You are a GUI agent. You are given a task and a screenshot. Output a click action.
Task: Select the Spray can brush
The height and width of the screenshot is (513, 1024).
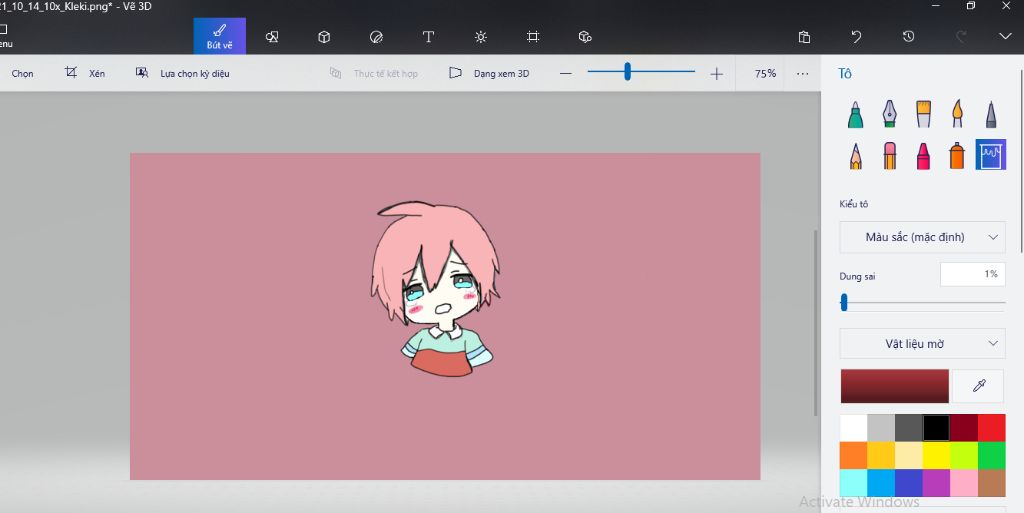tap(957, 155)
